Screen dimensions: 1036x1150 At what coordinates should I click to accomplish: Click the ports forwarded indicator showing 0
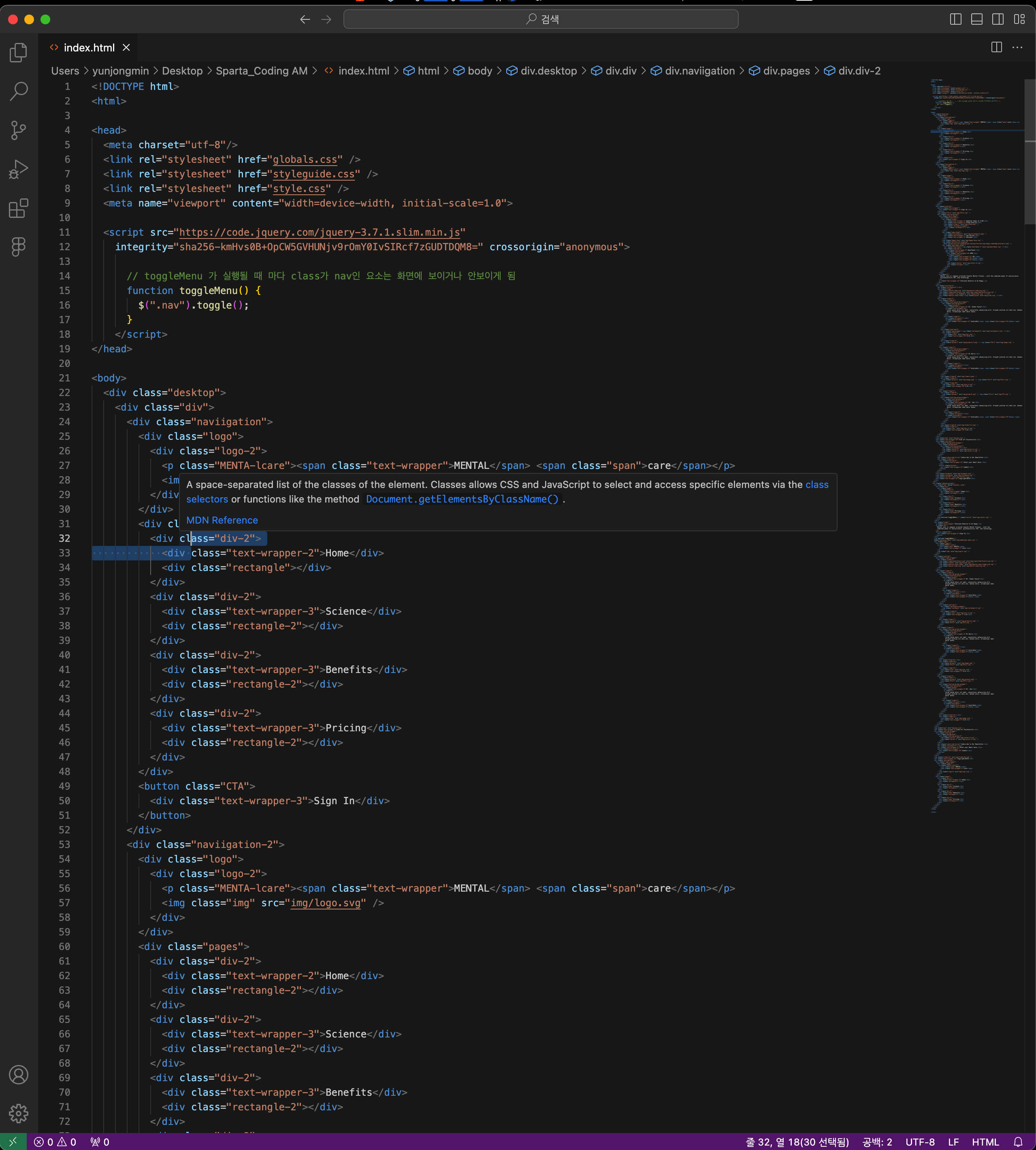point(100,1141)
